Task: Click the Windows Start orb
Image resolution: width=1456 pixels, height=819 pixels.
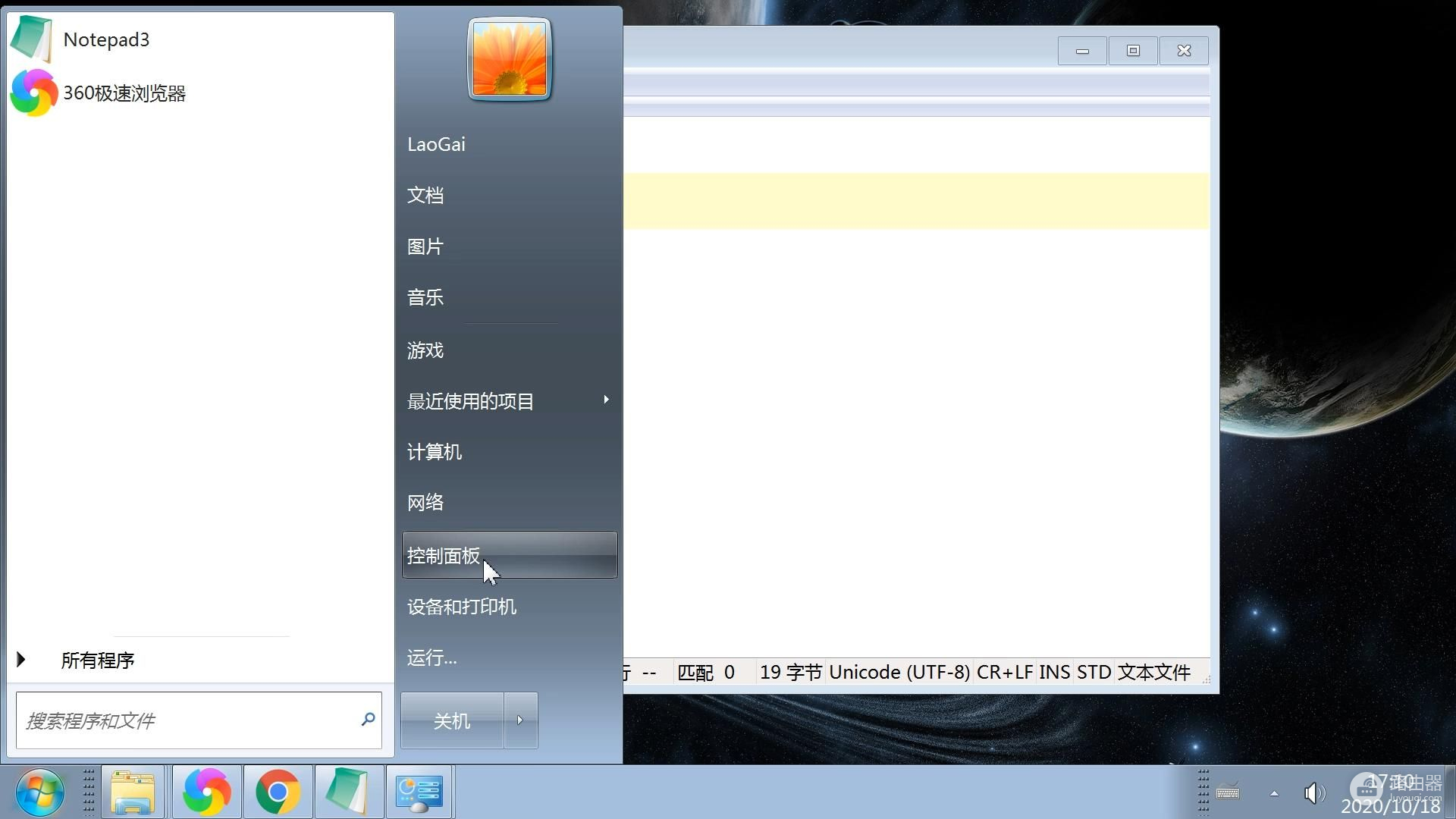Action: pos(39,792)
